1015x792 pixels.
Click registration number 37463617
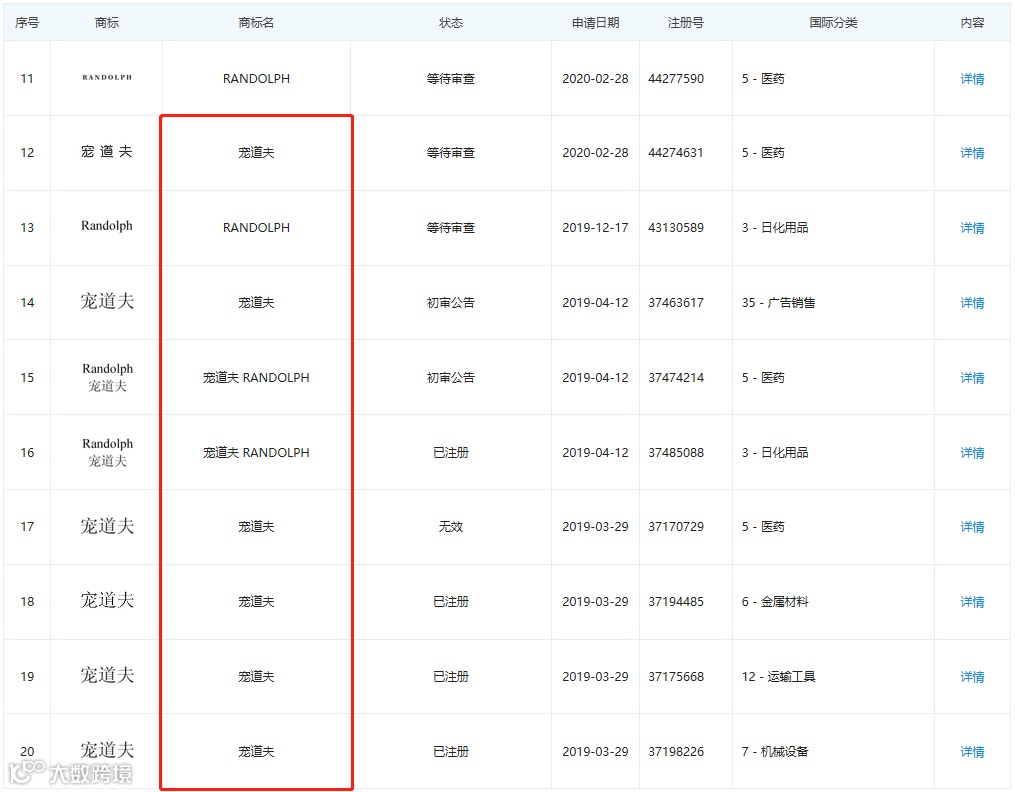(676, 303)
